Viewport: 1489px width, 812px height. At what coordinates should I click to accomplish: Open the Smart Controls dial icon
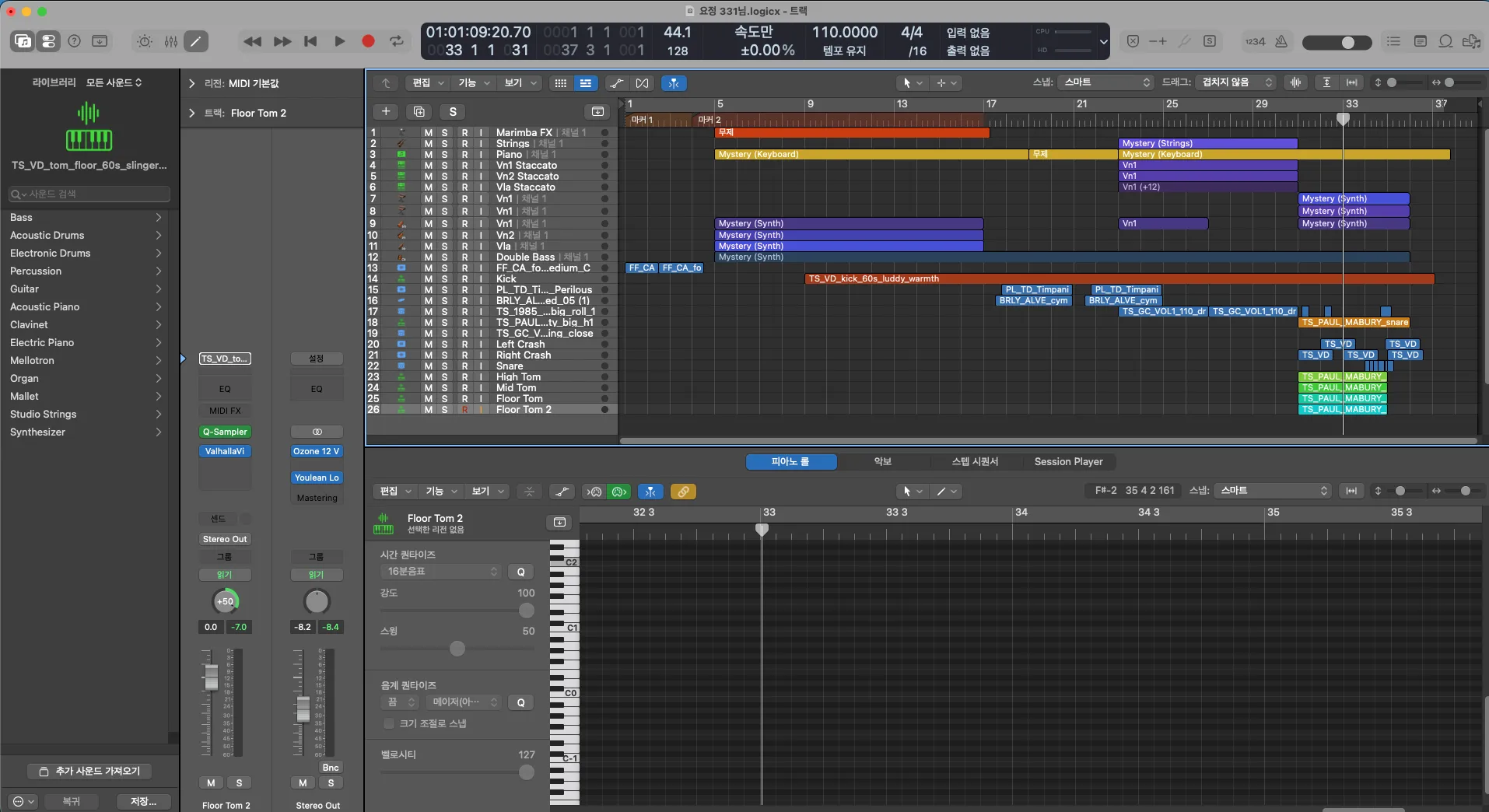click(x=145, y=41)
